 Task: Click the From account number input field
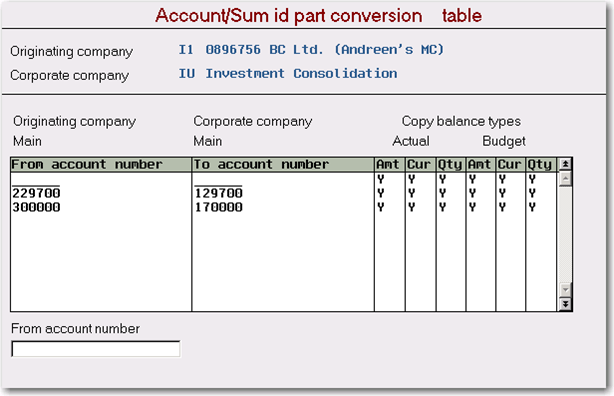click(96, 349)
